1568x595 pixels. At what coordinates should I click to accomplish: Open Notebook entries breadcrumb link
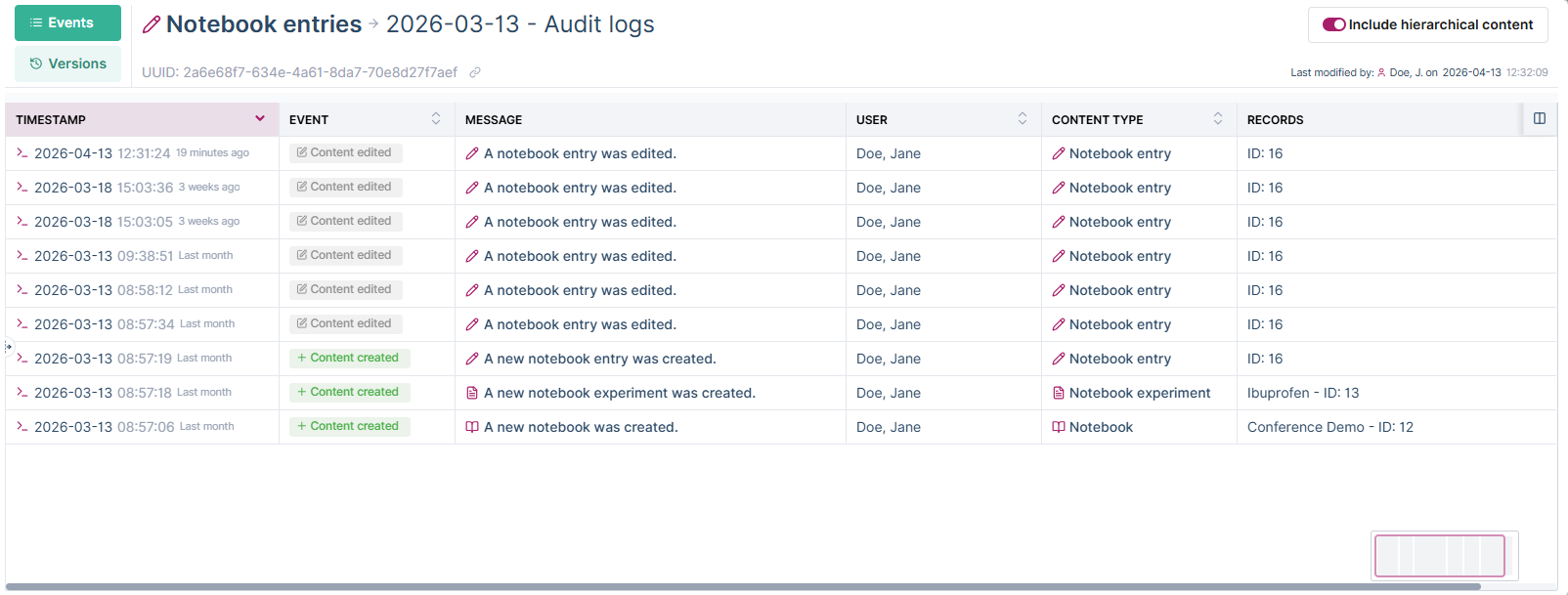pyautogui.click(x=264, y=24)
